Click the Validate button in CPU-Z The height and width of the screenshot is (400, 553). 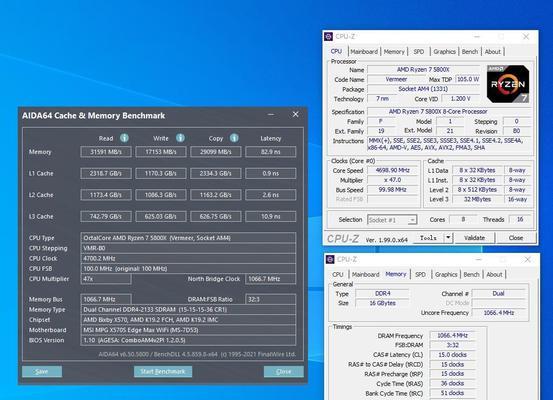click(474, 238)
